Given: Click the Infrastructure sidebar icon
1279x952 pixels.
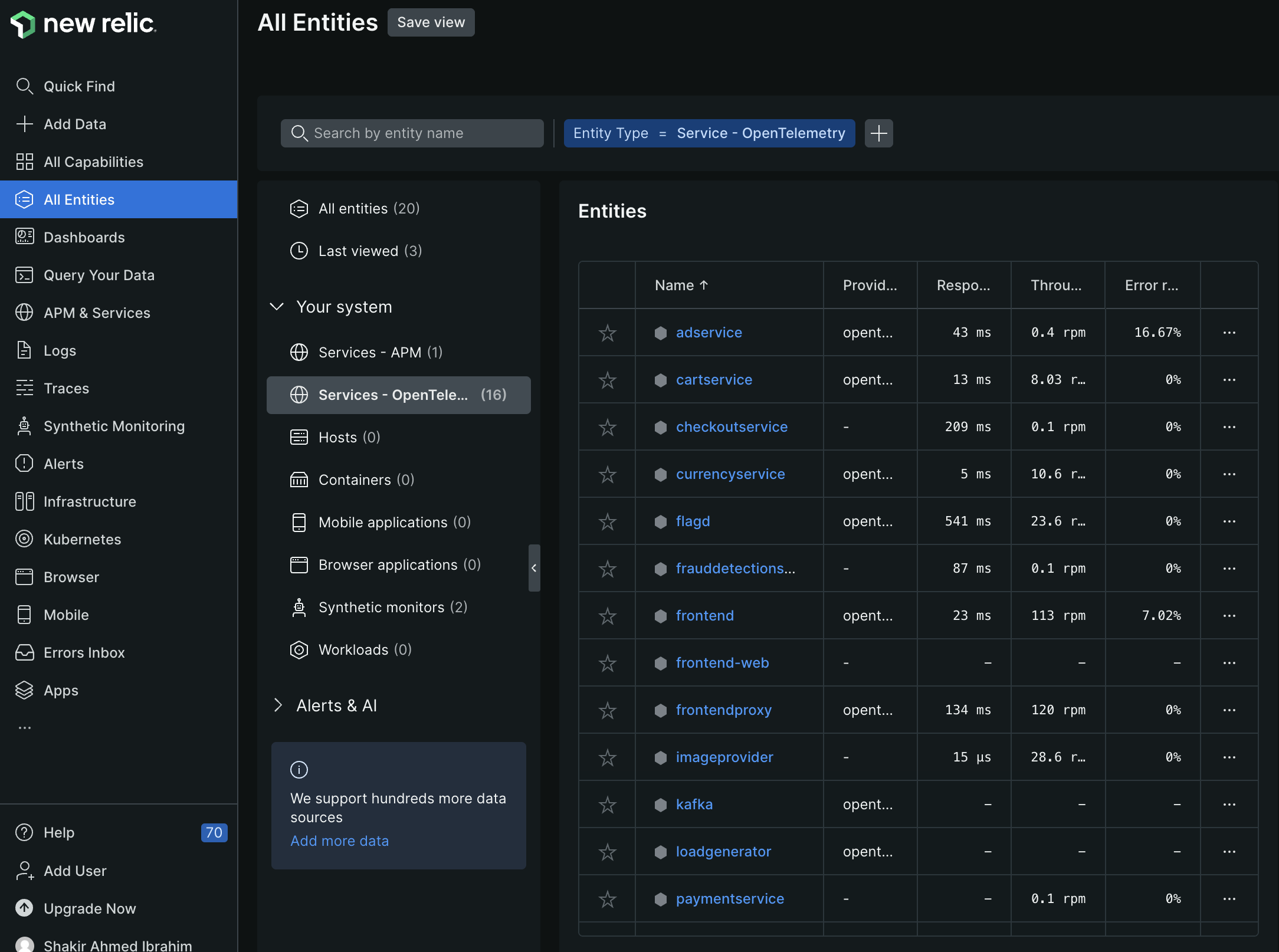Looking at the screenshot, I should [x=24, y=501].
